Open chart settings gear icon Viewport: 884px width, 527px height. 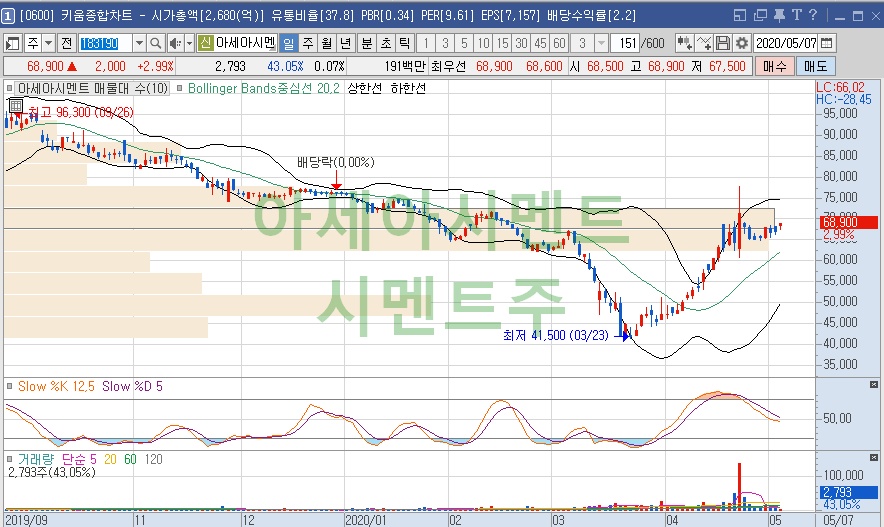point(742,43)
